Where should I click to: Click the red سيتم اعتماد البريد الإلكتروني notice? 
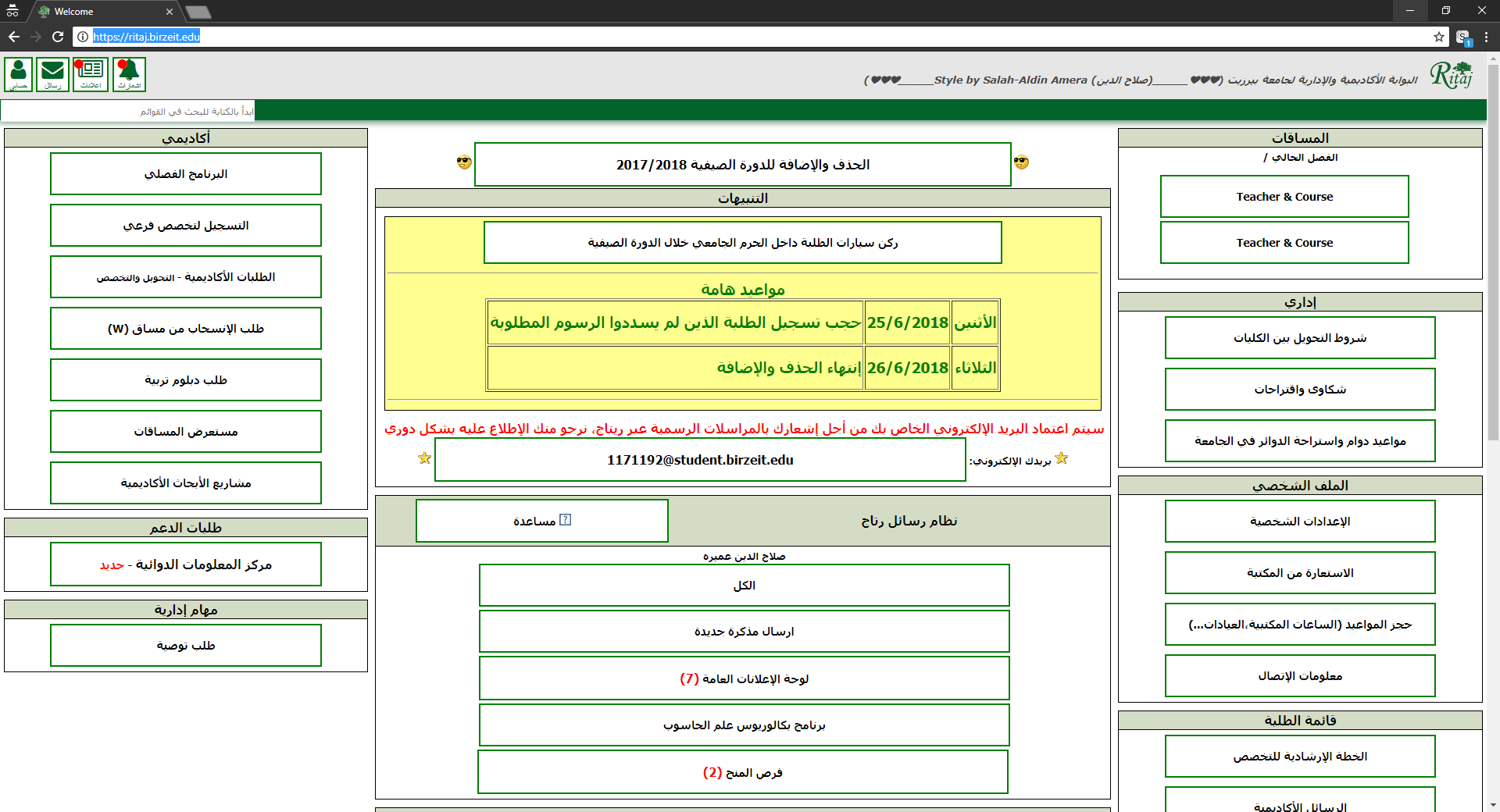tap(745, 429)
